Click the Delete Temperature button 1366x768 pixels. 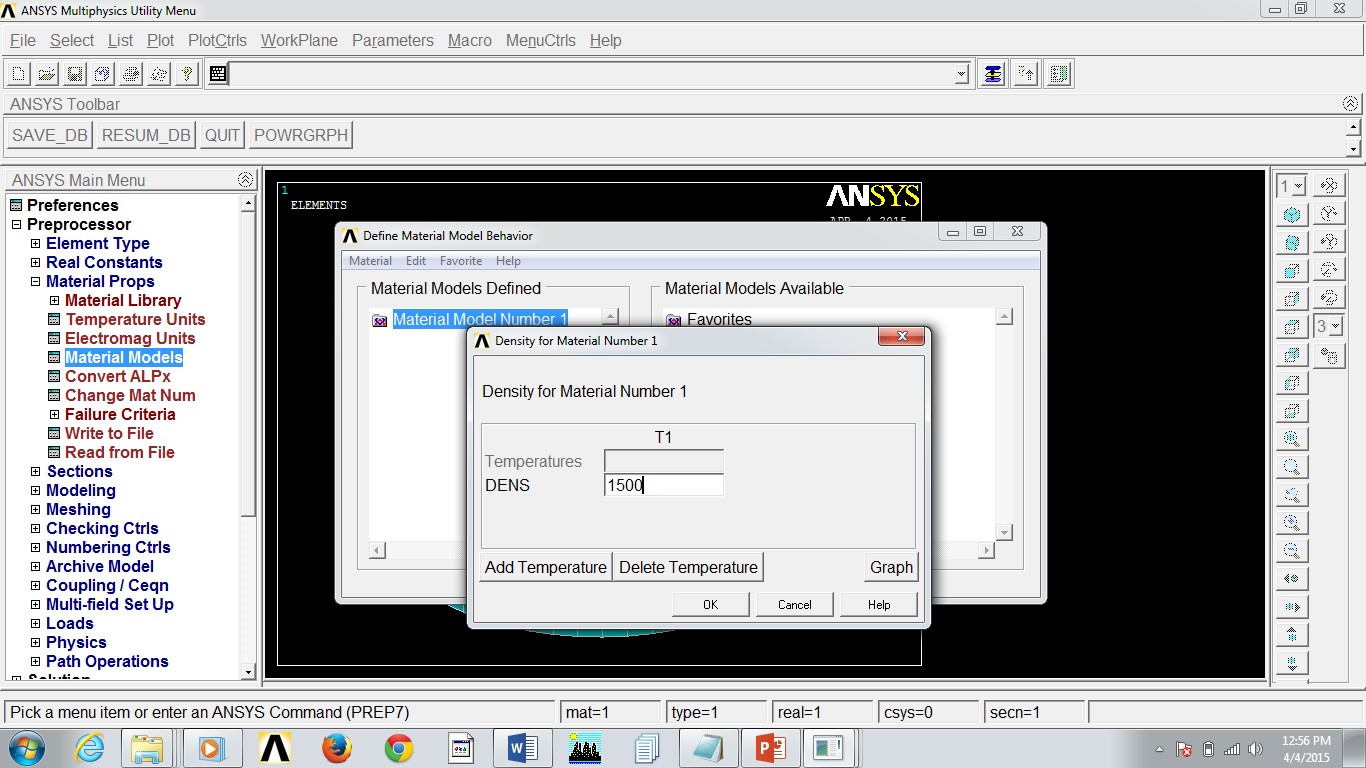pos(688,567)
